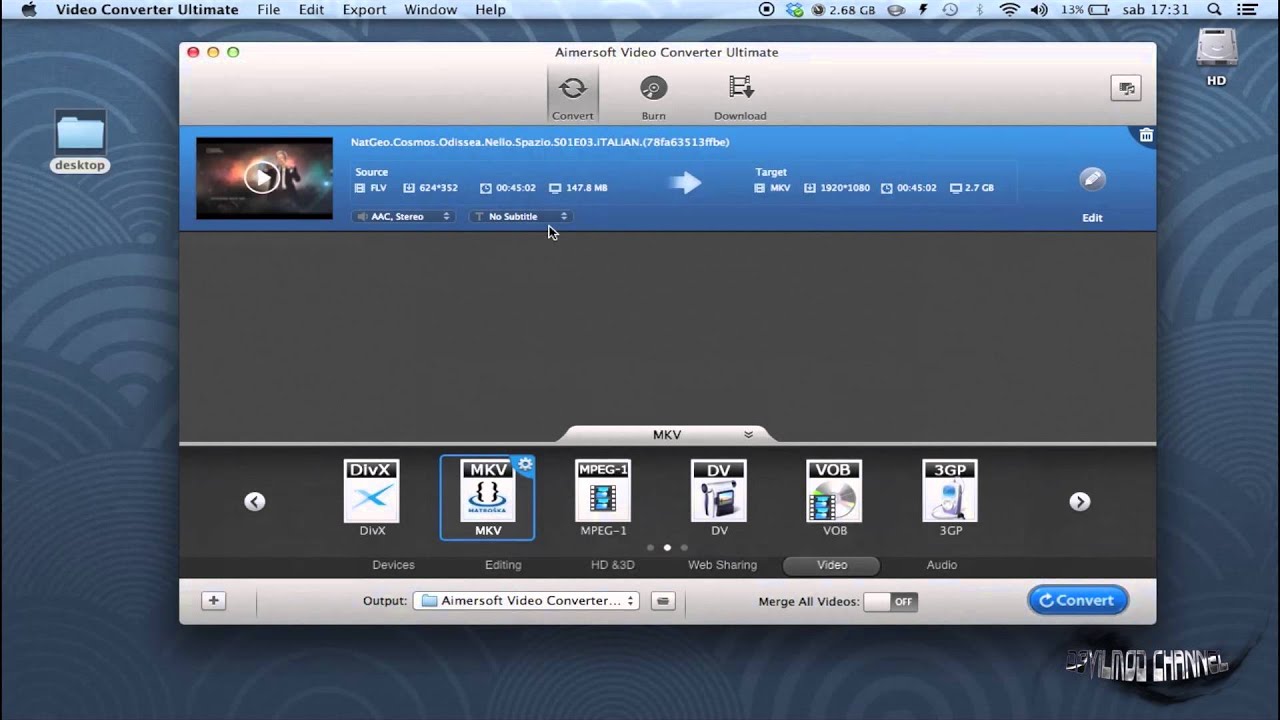Click the Edit pencil icon
This screenshot has width=1280, height=720.
(1092, 179)
